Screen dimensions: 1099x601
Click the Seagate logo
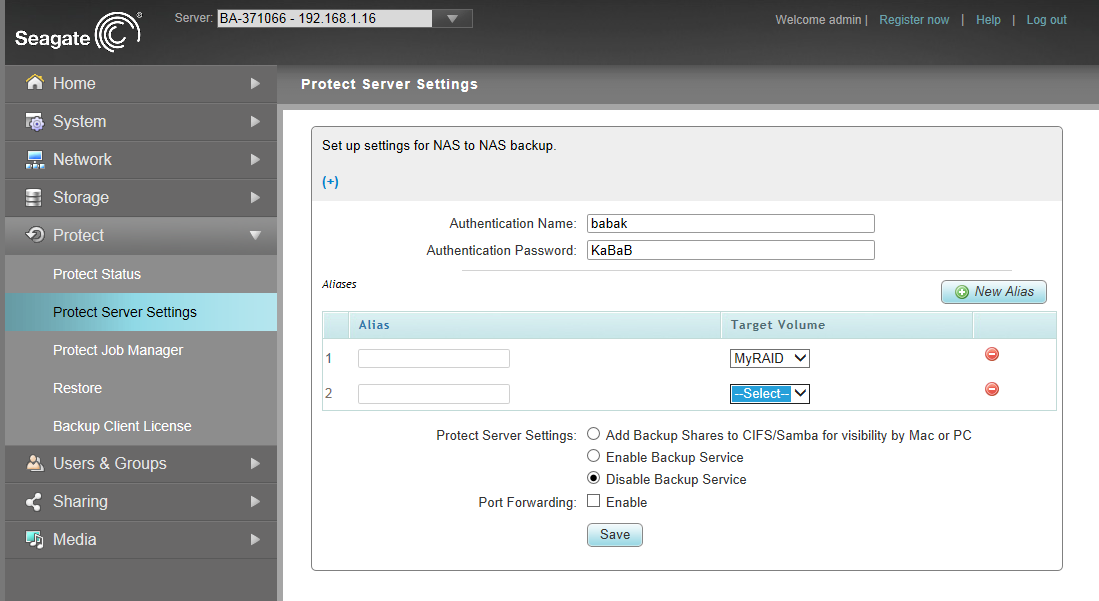tap(78, 32)
